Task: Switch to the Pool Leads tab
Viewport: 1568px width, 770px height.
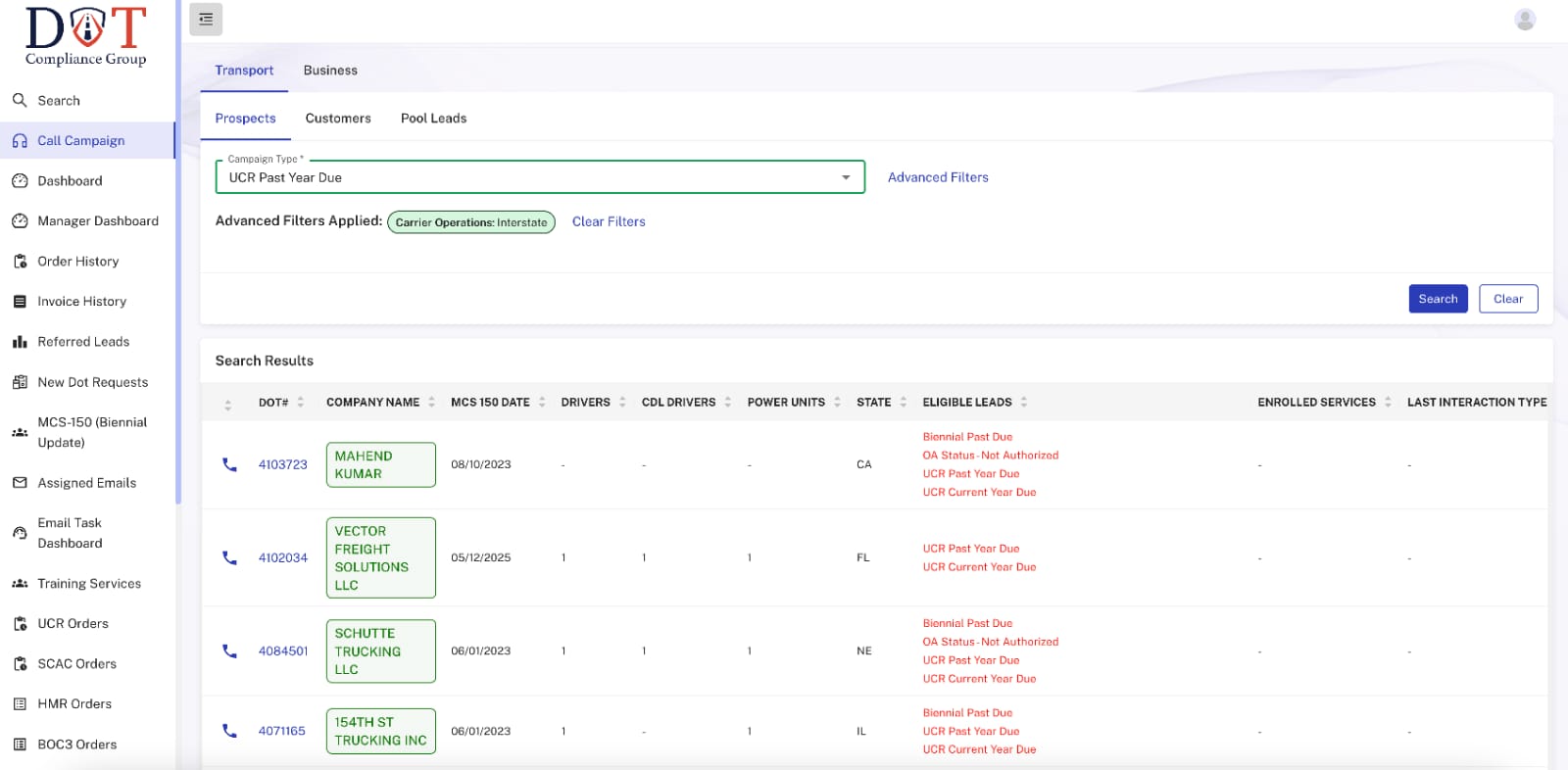Action: point(433,119)
